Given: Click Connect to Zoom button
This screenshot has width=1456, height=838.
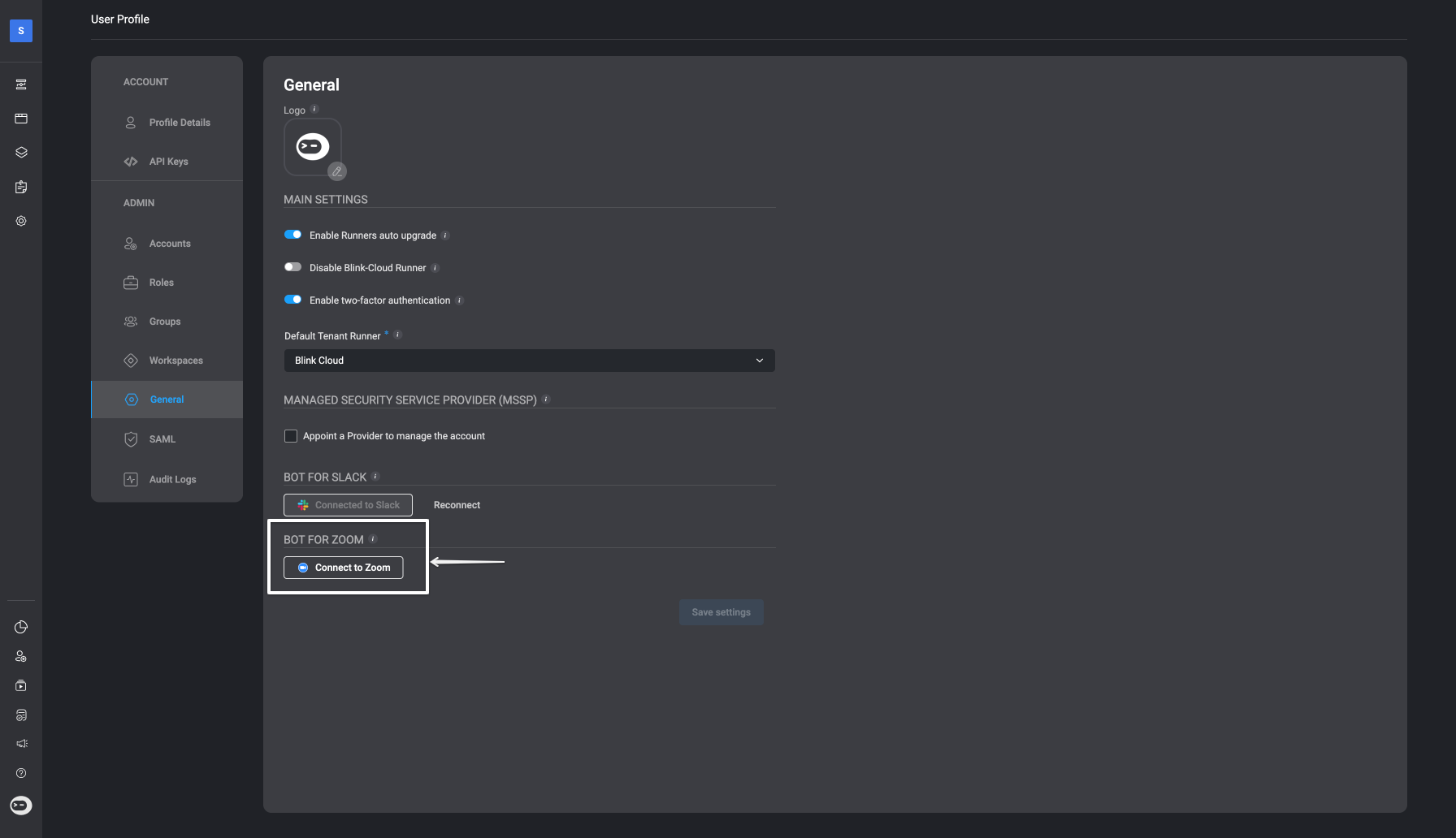Looking at the screenshot, I should click(343, 568).
